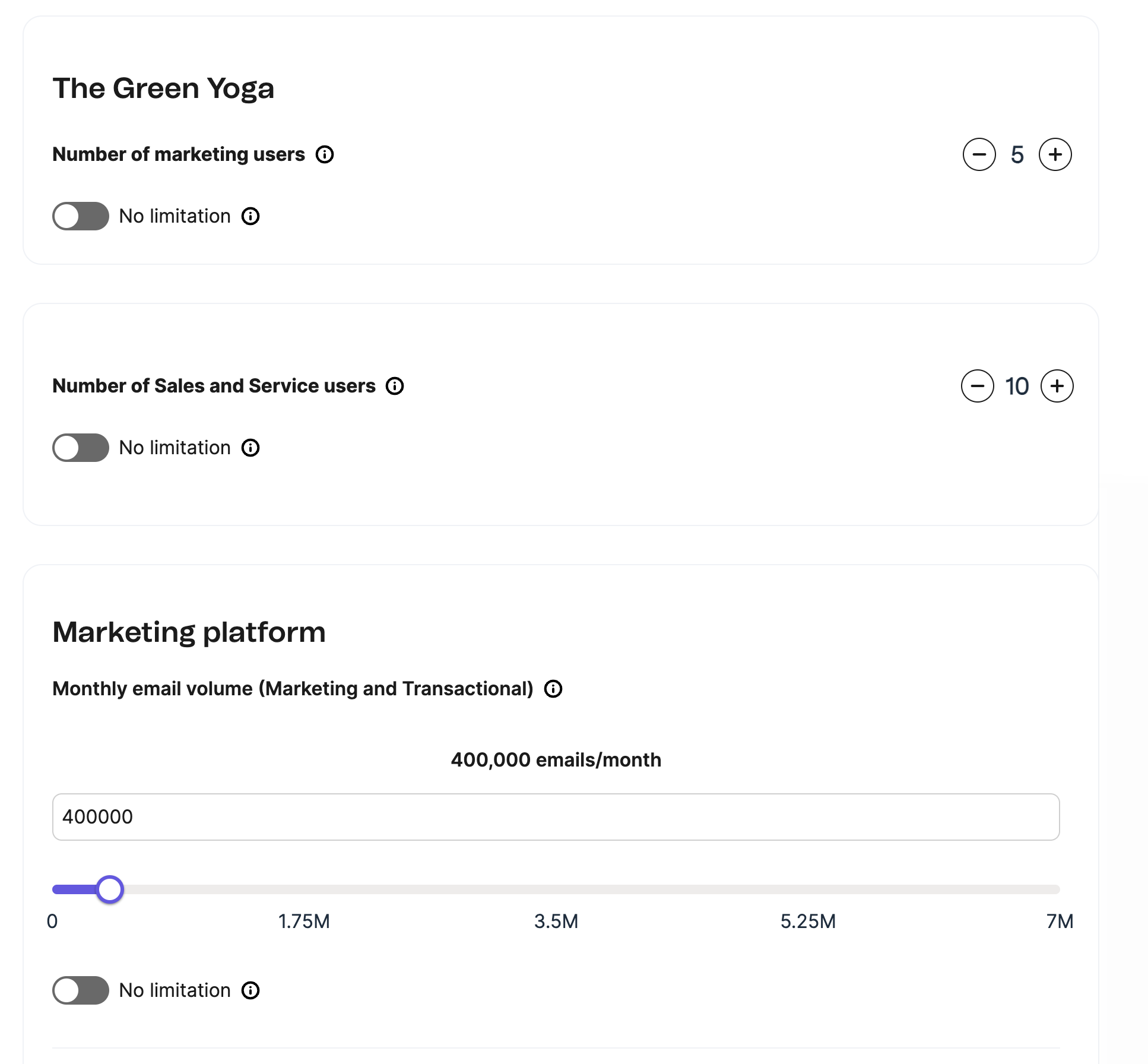Viewport: 1148px width, 1064px height.
Task: Toggle No limitation for email volume
Action: click(x=81, y=990)
